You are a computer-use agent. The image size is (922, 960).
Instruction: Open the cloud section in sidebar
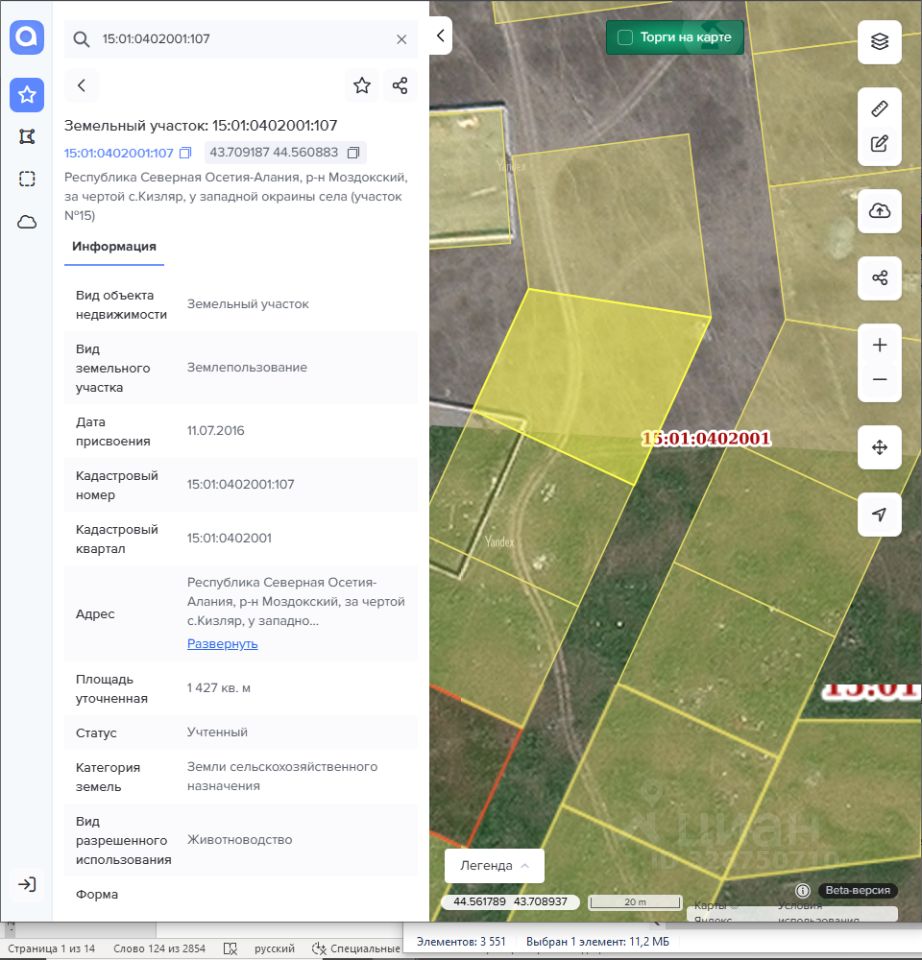coord(26,222)
